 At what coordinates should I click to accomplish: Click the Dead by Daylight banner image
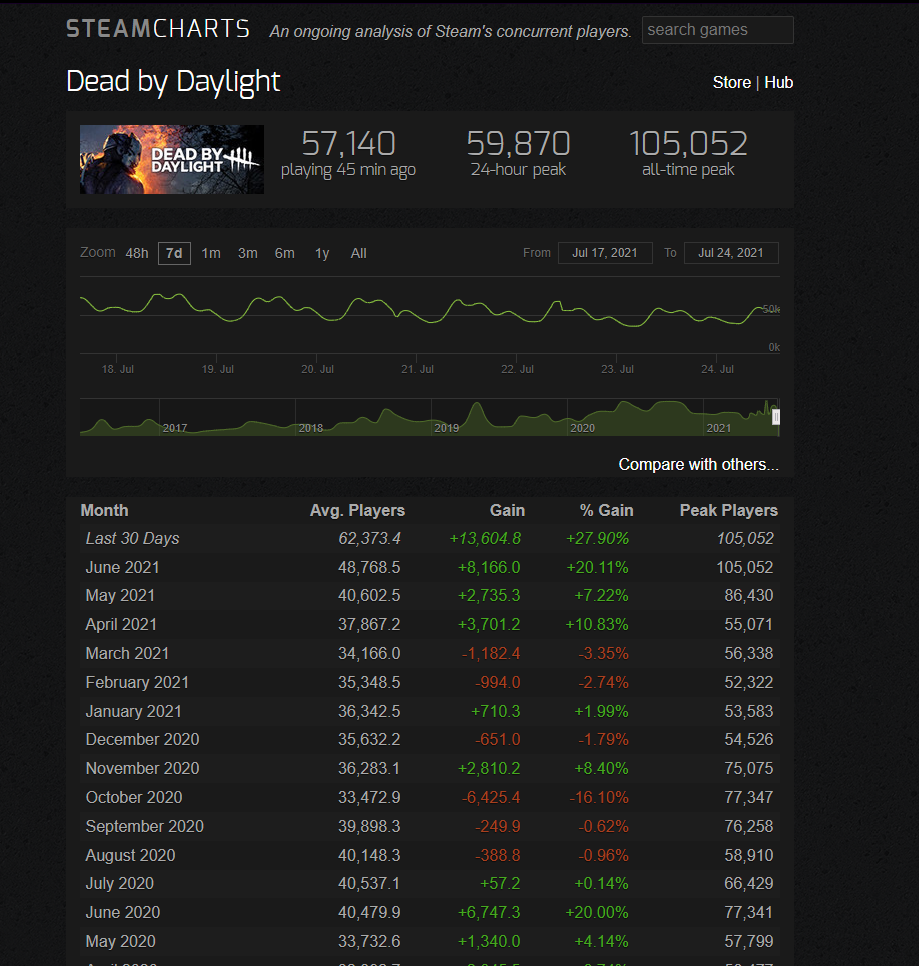pyautogui.click(x=172, y=160)
